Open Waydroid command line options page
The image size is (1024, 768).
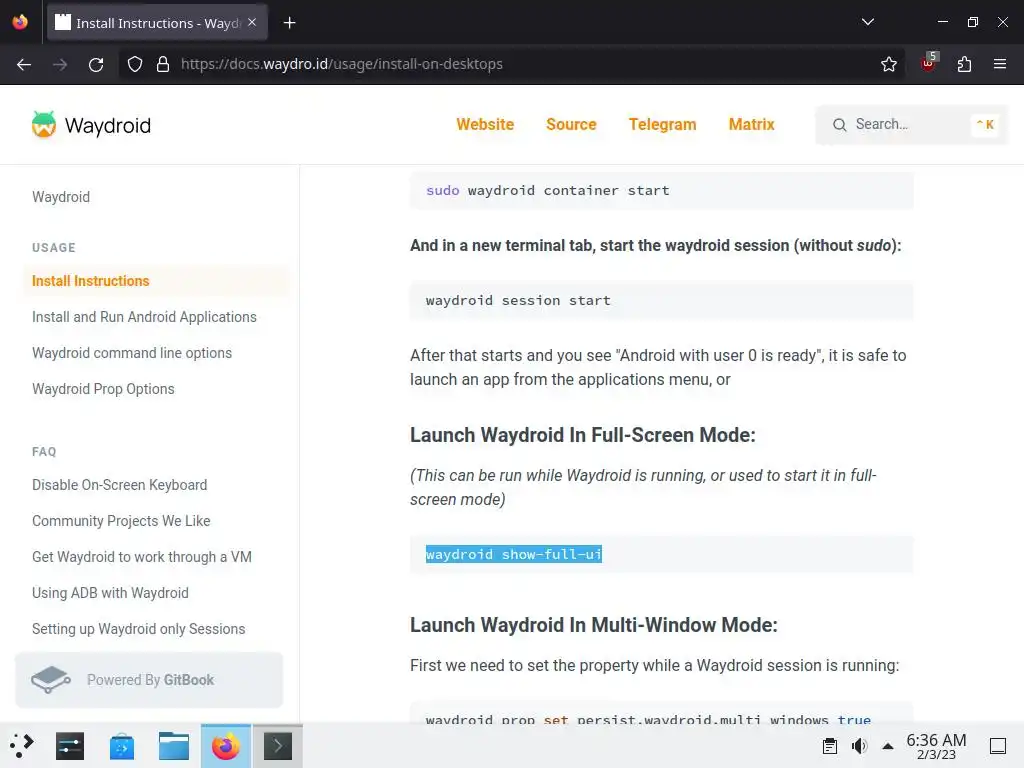[132, 353]
